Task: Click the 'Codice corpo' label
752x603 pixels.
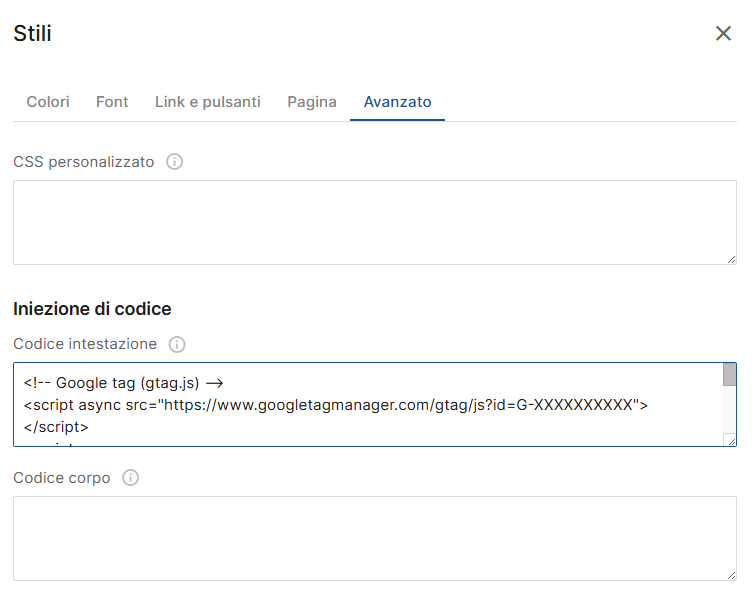Action: 62,478
